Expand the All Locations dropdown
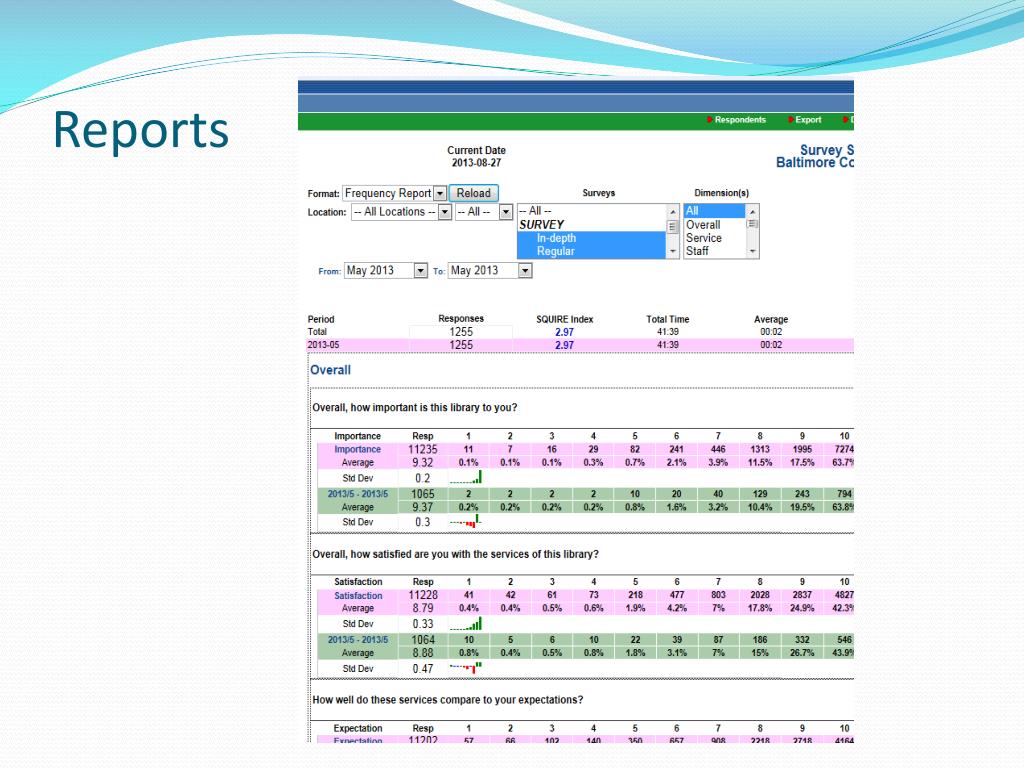The height and width of the screenshot is (768, 1024). point(401,212)
